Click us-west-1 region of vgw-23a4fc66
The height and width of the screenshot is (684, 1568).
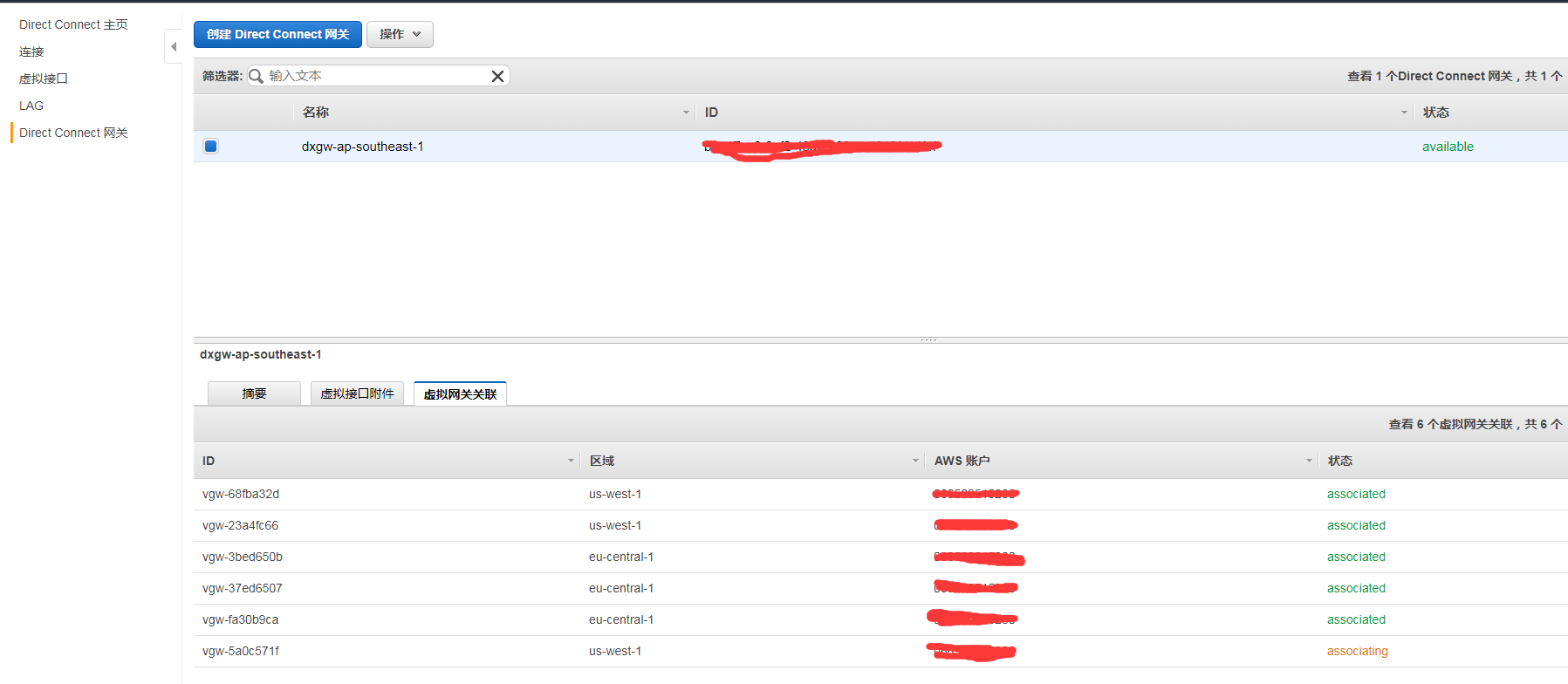click(x=615, y=525)
